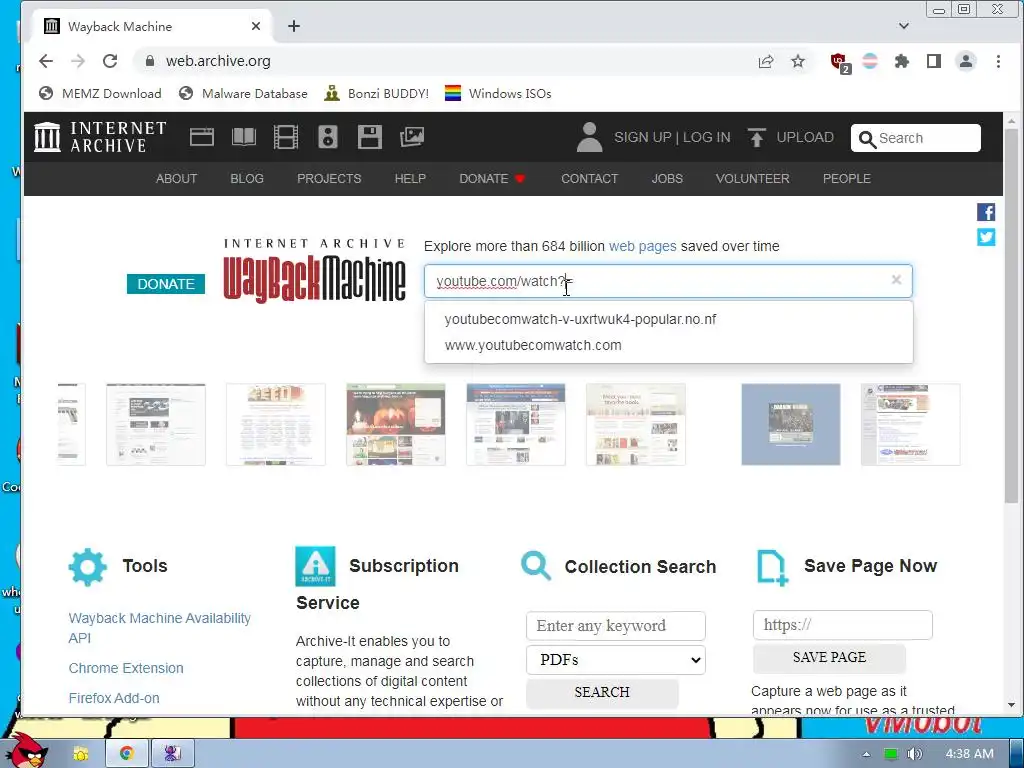
Task: Open the Images icon
Action: 411,137
